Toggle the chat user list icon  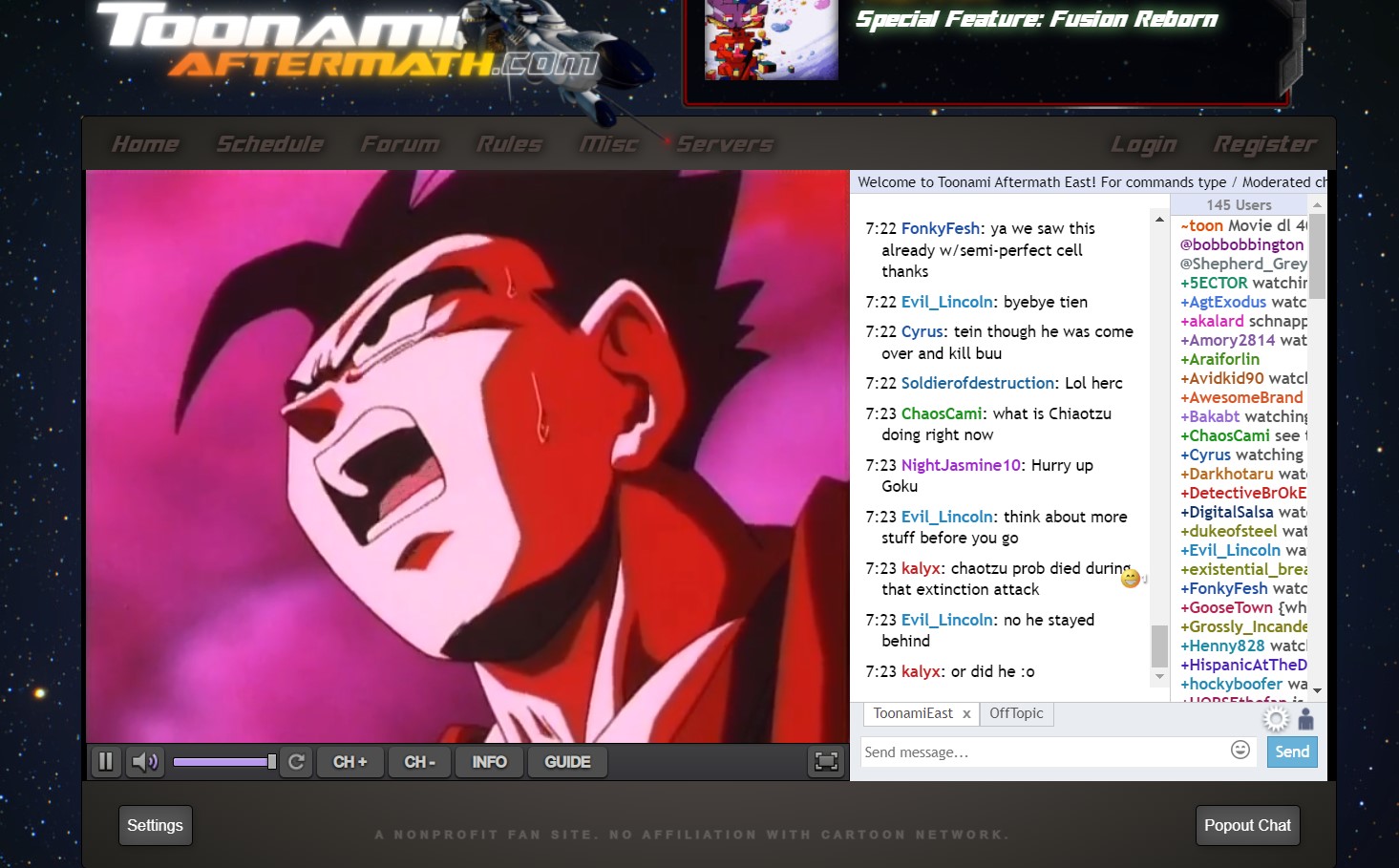[x=1306, y=718]
